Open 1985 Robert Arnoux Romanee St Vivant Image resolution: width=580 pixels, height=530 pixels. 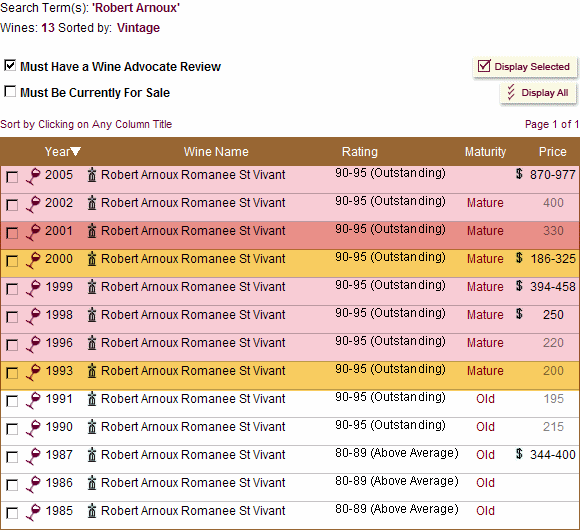click(x=193, y=511)
